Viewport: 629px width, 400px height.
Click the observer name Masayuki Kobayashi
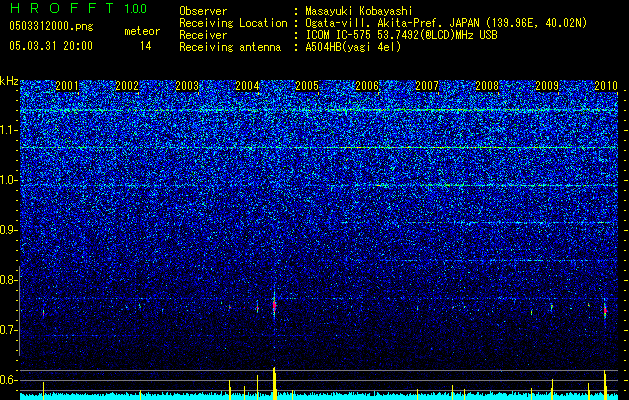[x=359, y=11]
